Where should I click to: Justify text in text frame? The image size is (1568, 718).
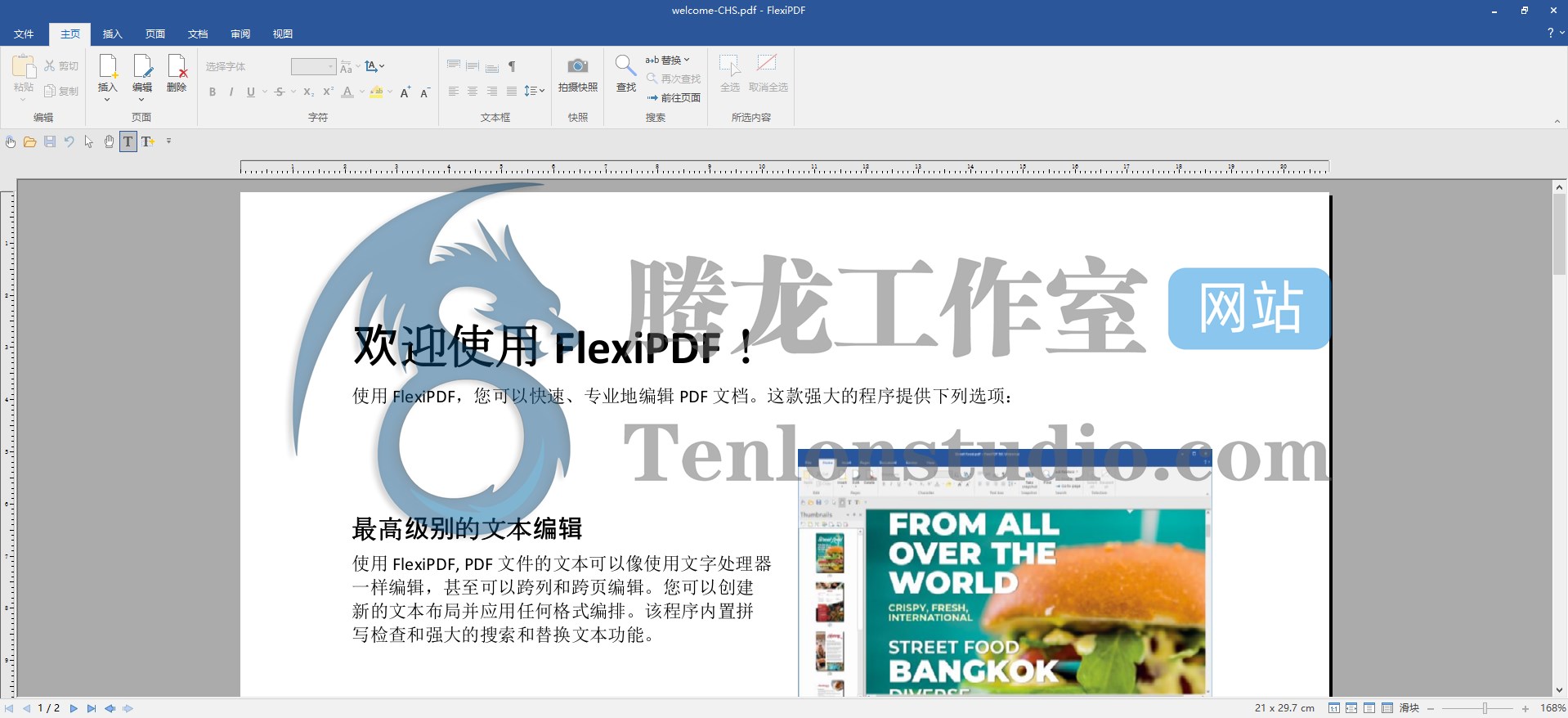(512, 92)
